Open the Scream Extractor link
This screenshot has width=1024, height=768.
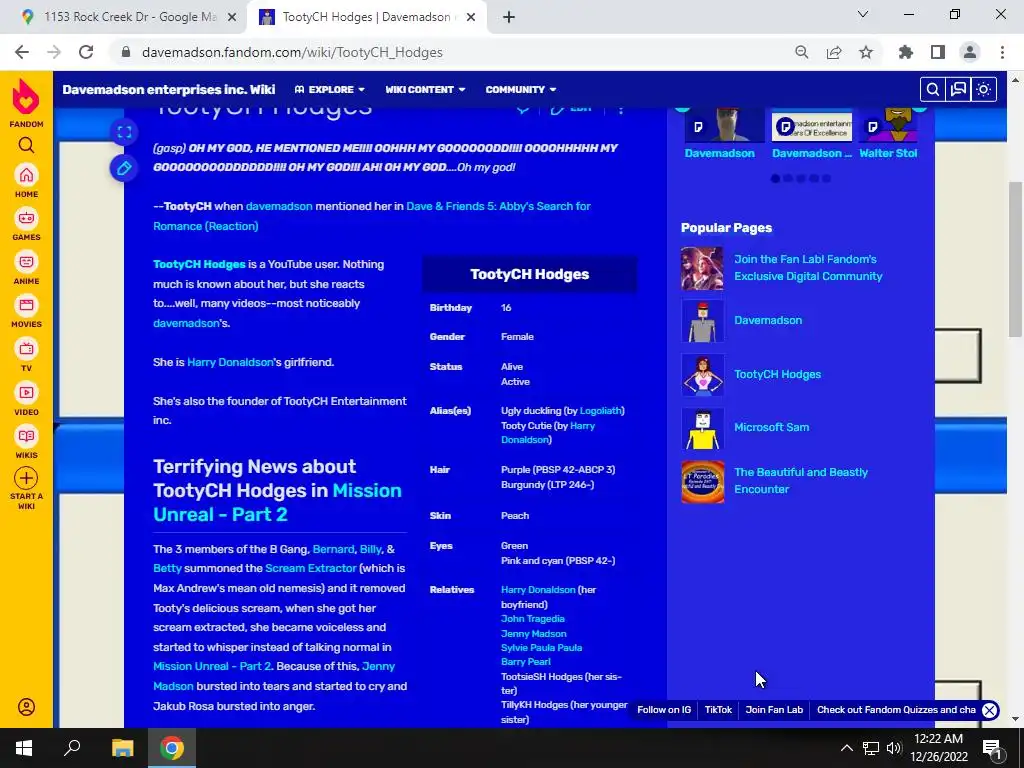click(x=311, y=568)
